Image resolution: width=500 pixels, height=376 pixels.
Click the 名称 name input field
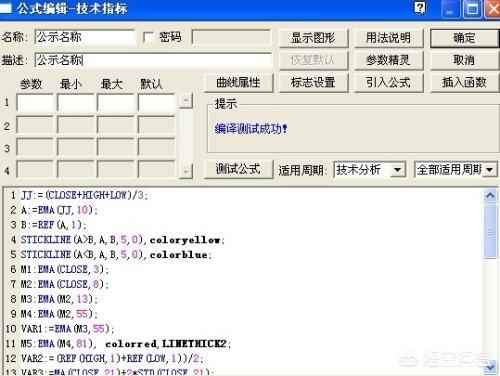[85, 37]
